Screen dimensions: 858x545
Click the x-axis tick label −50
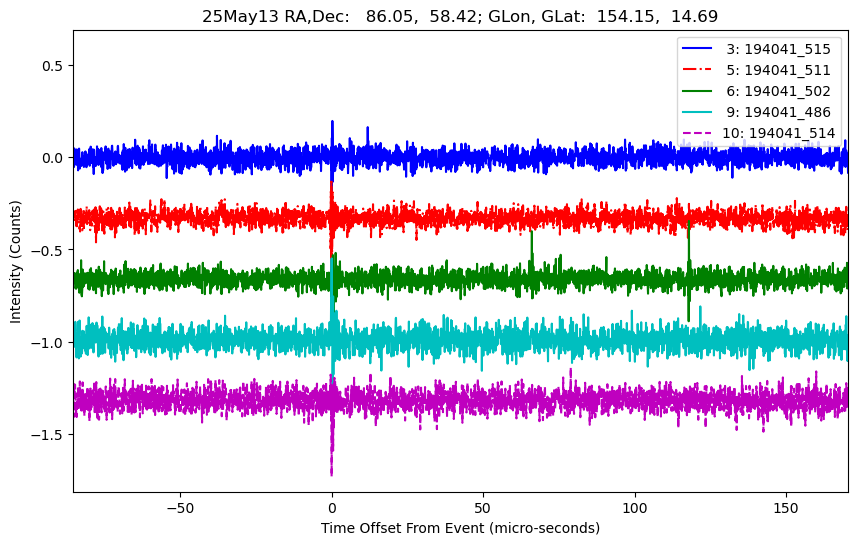pos(180,508)
